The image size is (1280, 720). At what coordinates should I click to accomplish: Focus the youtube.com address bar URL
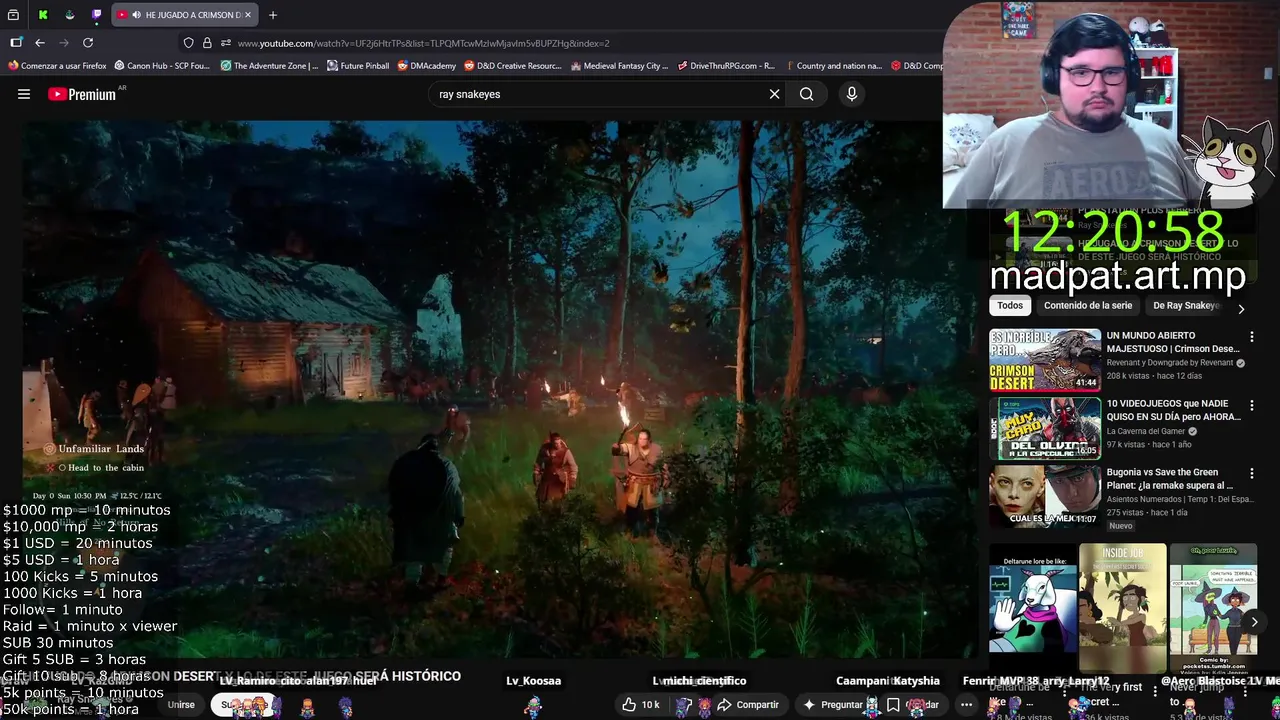(423, 43)
